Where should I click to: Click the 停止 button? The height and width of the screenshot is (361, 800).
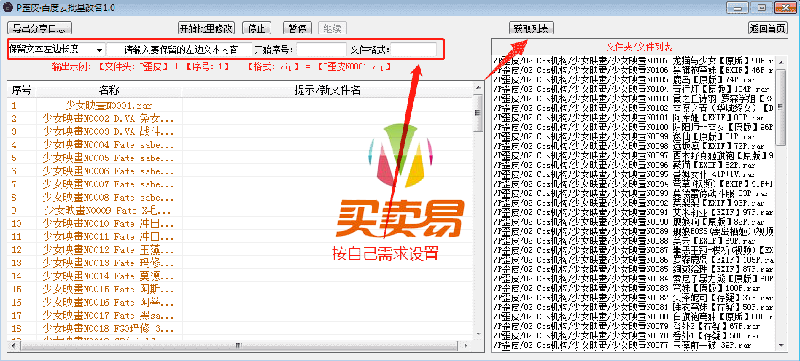click(257, 28)
